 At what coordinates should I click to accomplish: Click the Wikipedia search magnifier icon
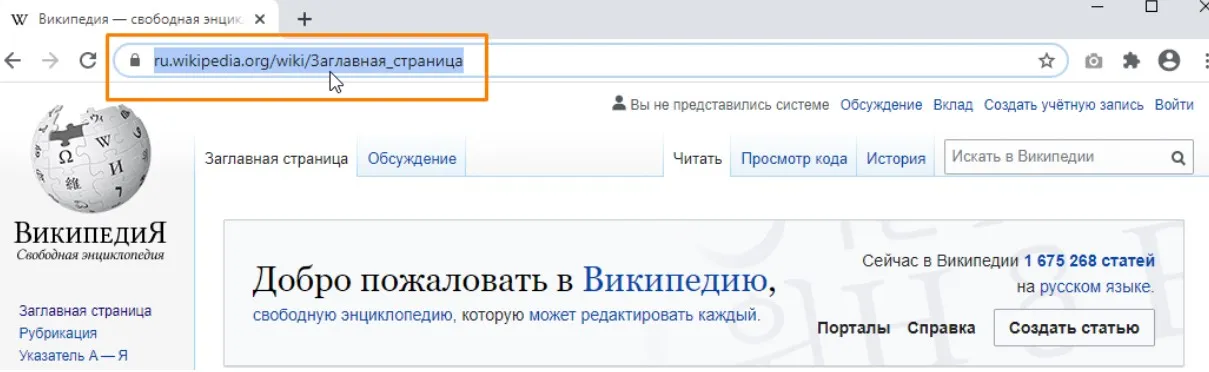pyautogui.click(x=1178, y=157)
